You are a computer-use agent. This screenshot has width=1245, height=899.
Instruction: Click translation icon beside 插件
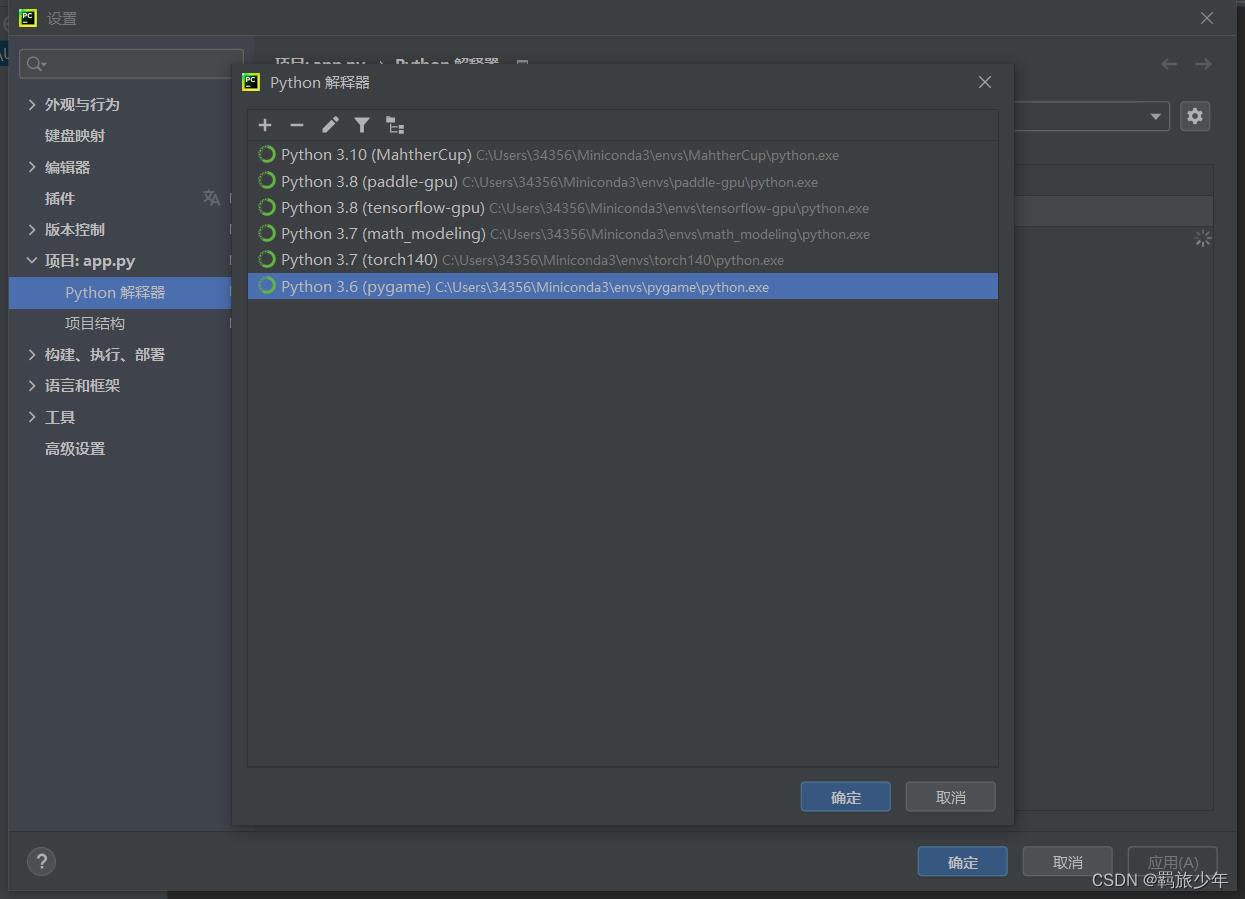click(211, 198)
